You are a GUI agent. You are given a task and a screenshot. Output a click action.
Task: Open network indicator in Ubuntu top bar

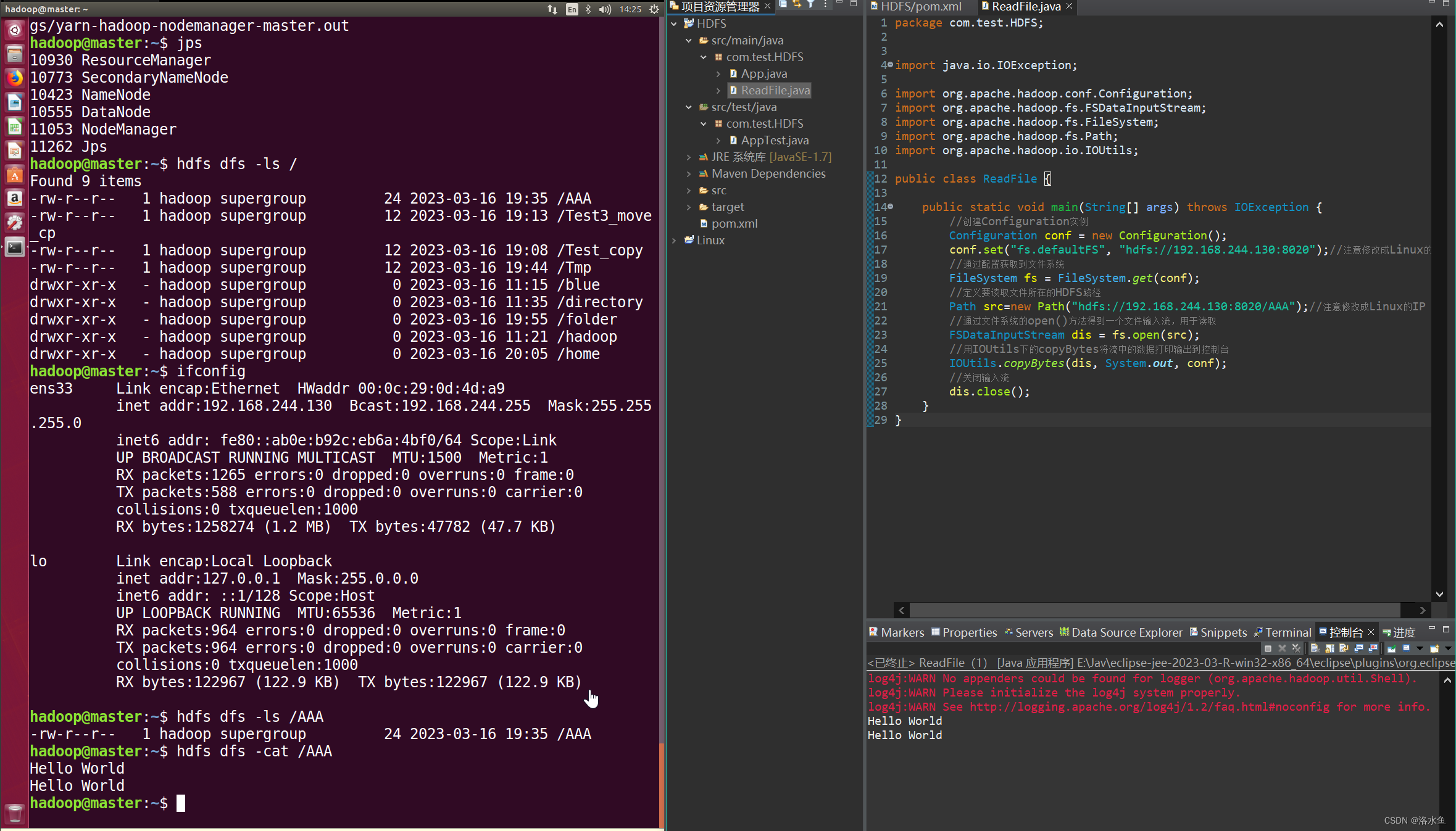pyautogui.click(x=552, y=9)
